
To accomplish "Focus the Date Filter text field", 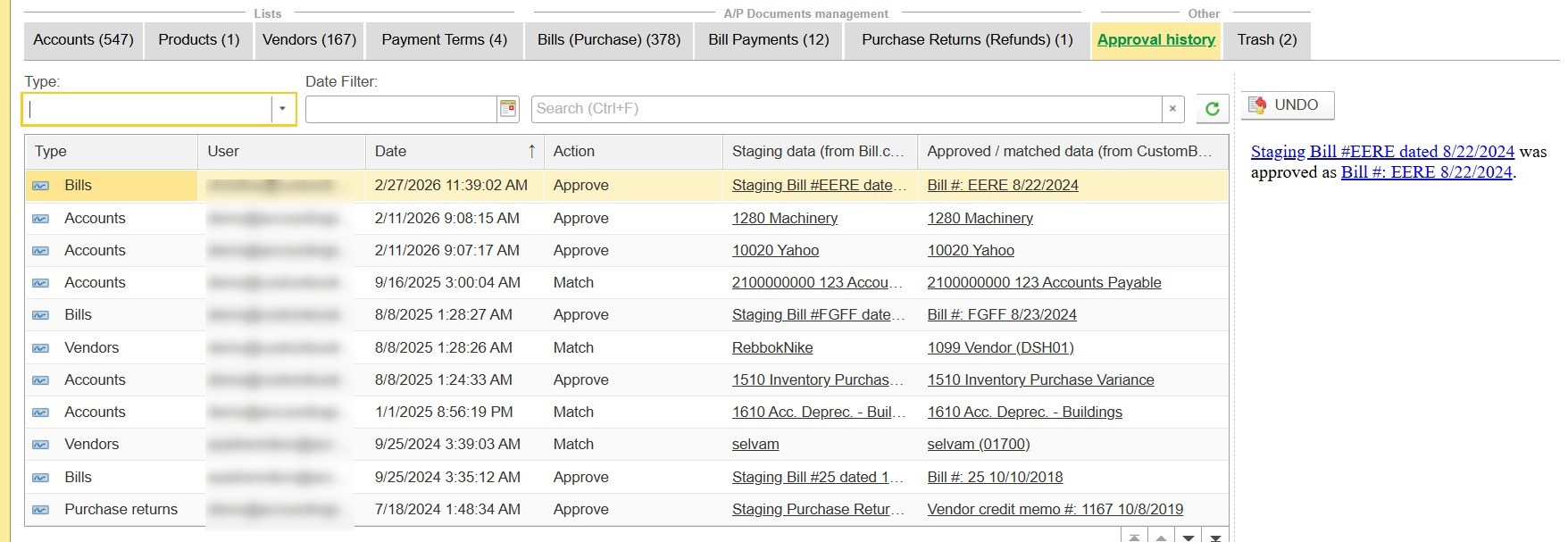I will coord(400,109).
